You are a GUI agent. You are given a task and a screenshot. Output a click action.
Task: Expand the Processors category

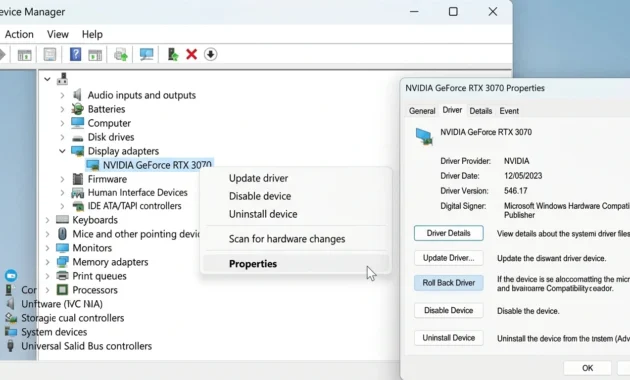click(x=47, y=290)
